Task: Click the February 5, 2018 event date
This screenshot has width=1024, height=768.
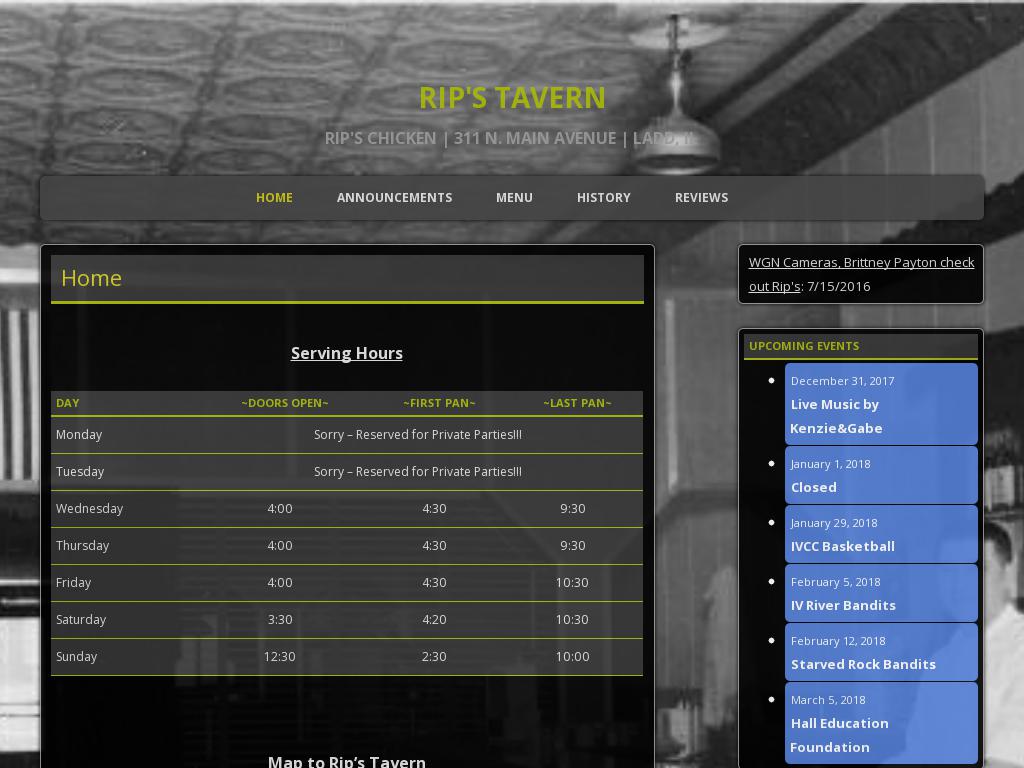Action: (835, 582)
